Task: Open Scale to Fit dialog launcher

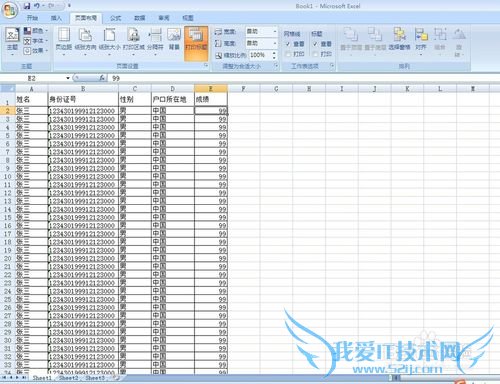Action: (x=276, y=66)
